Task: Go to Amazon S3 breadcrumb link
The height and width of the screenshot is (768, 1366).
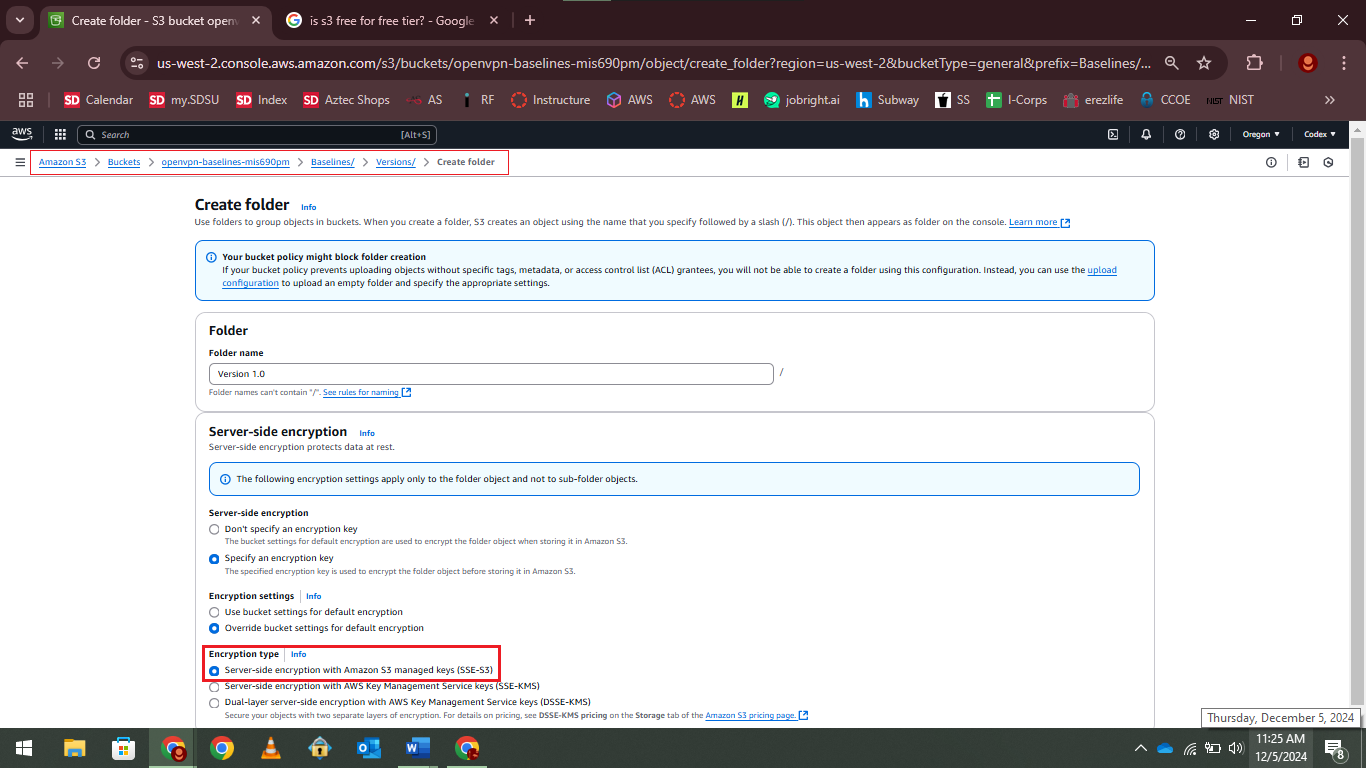Action: pos(62,162)
